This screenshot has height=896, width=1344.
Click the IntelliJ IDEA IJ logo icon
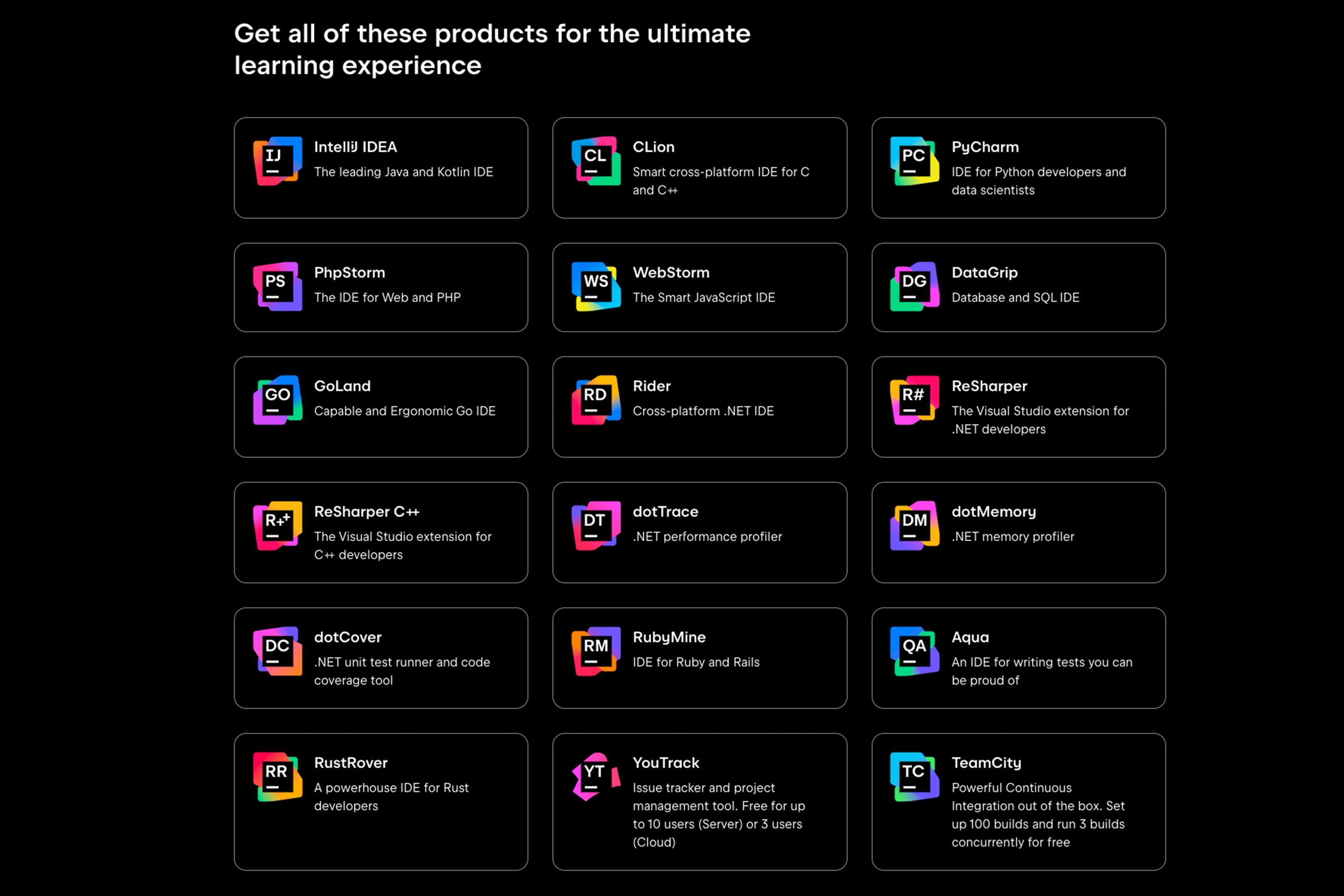tap(278, 161)
